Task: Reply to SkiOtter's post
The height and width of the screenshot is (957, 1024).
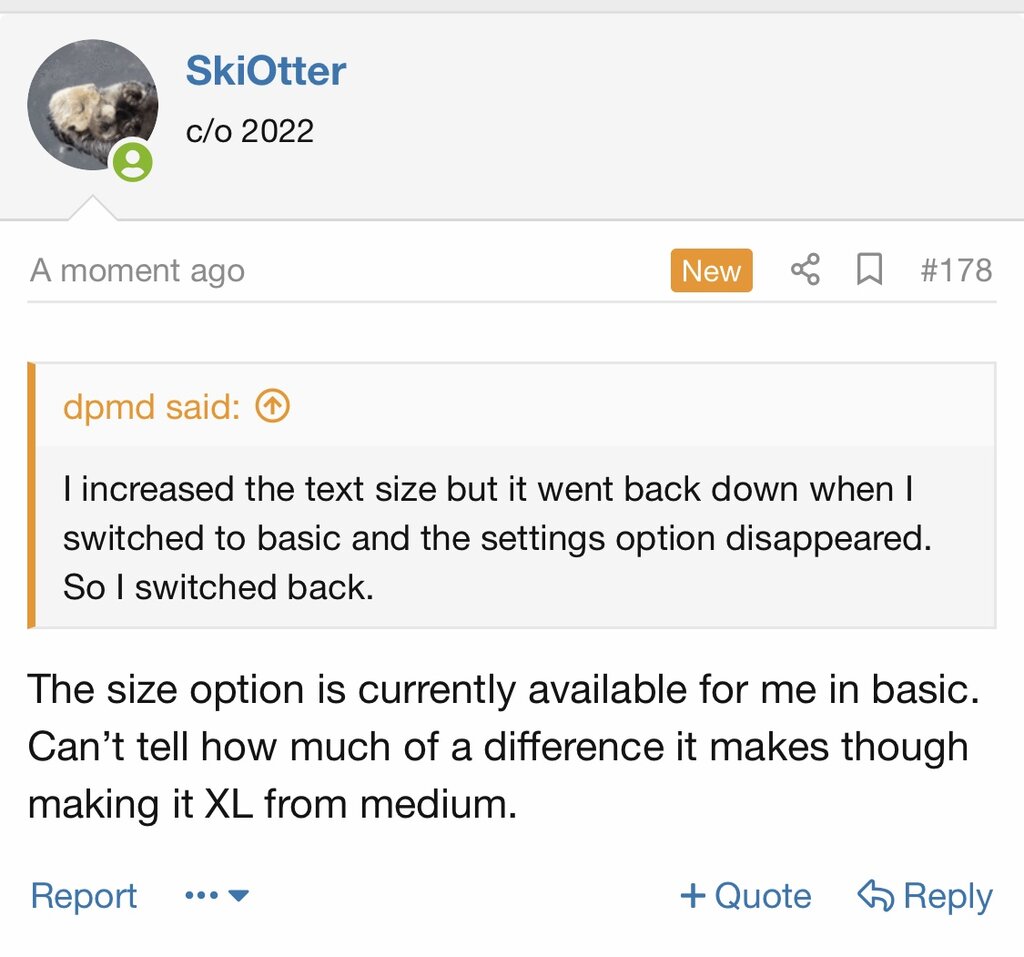Action: point(946,896)
